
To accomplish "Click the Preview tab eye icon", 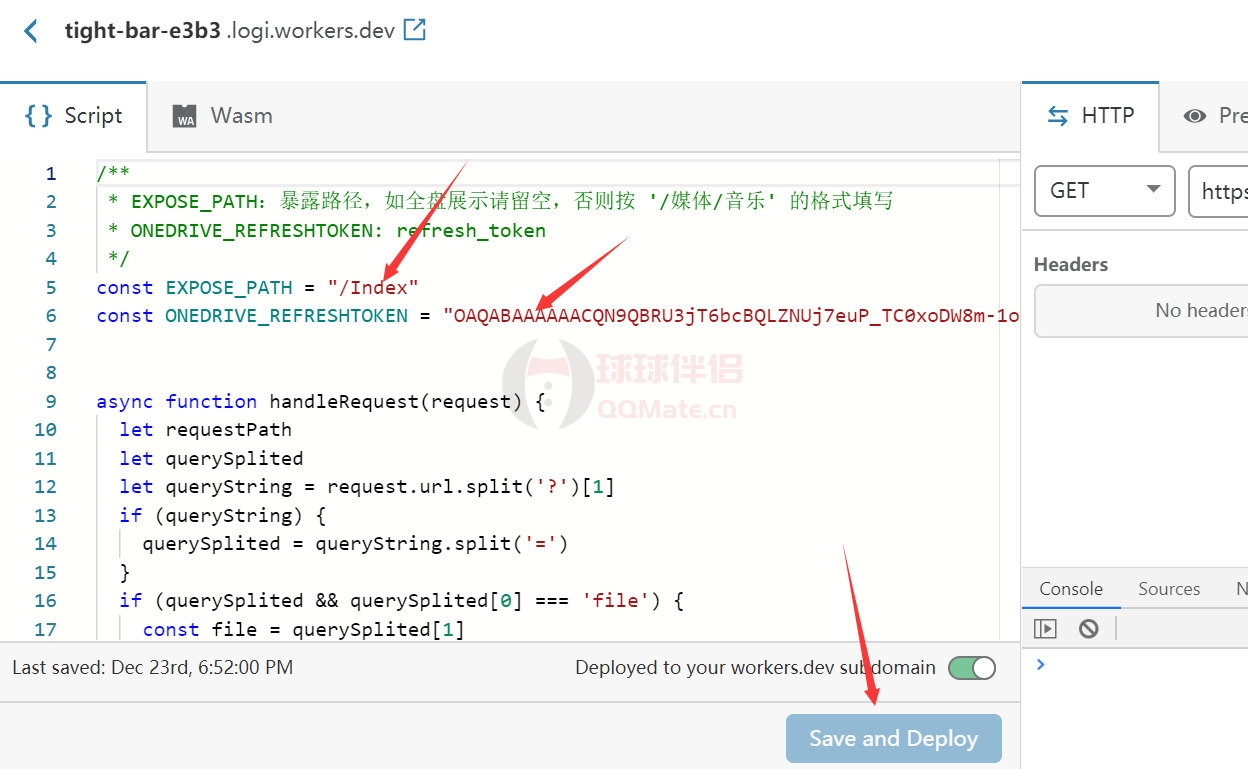I will click(x=1194, y=116).
